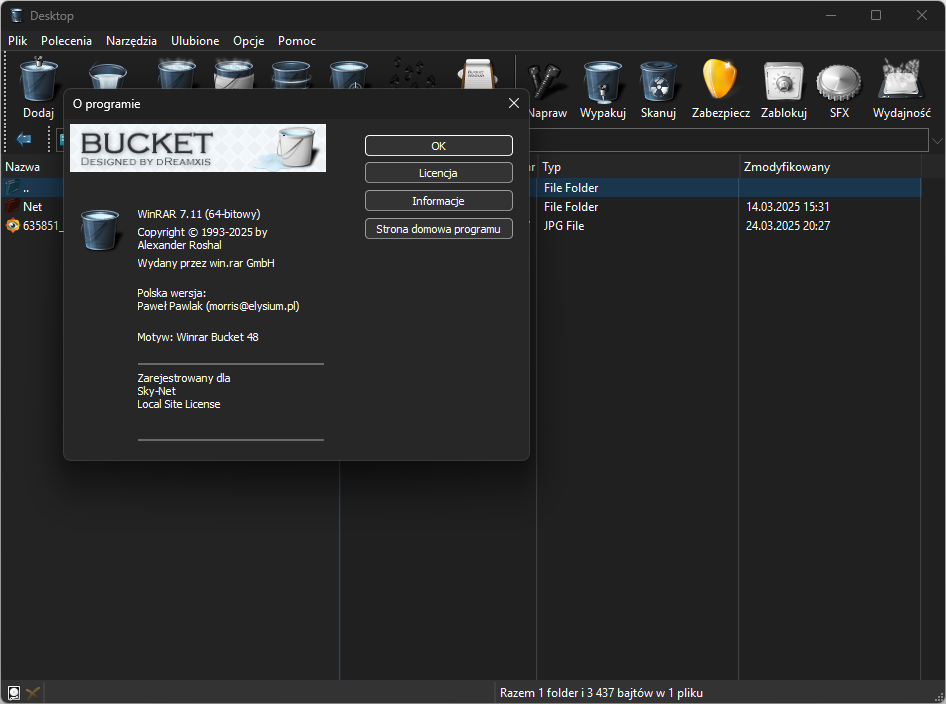
Task: Open the Polecenia menu
Action: (x=66, y=41)
